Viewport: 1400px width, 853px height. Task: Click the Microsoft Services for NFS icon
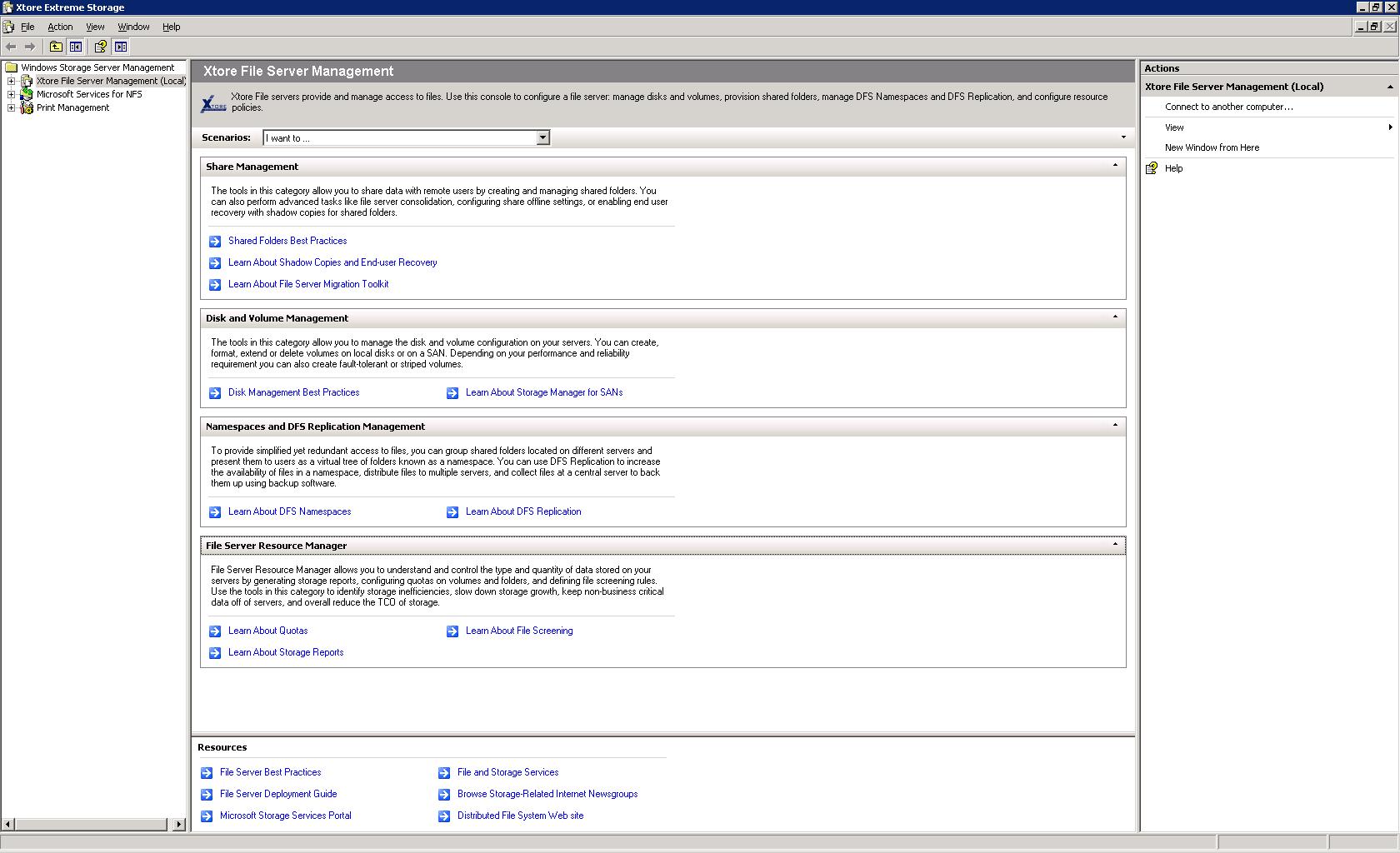27,94
